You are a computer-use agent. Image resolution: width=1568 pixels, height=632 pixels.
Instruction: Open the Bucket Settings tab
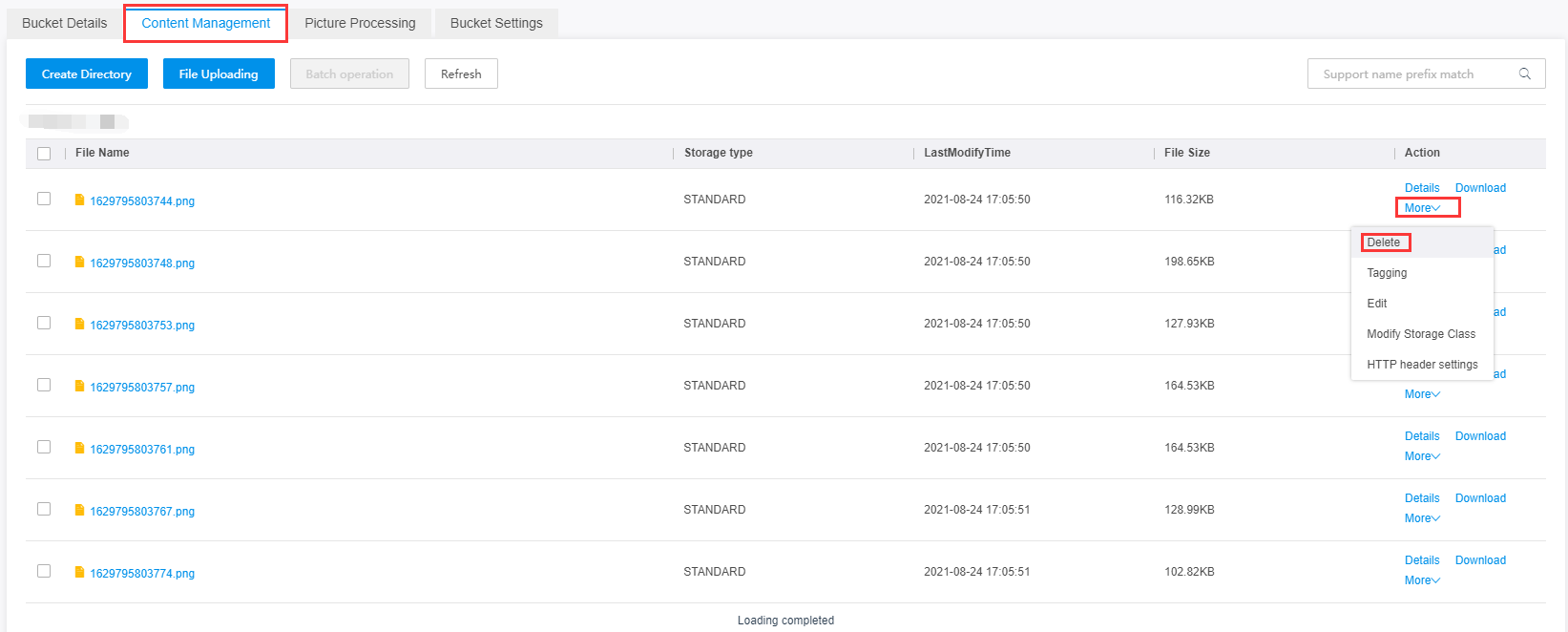pyautogui.click(x=496, y=23)
